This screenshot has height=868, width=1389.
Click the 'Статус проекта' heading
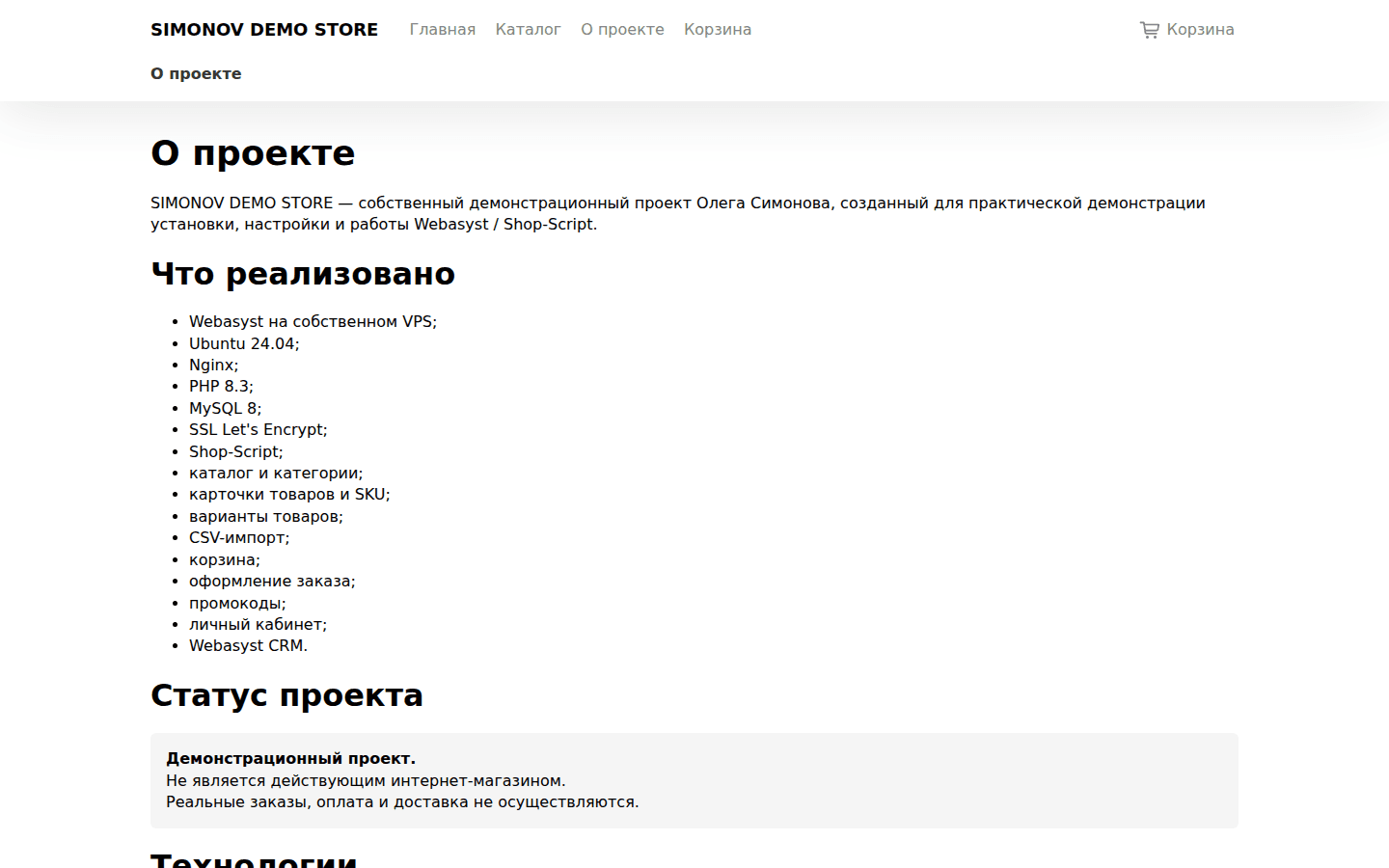tap(286, 695)
